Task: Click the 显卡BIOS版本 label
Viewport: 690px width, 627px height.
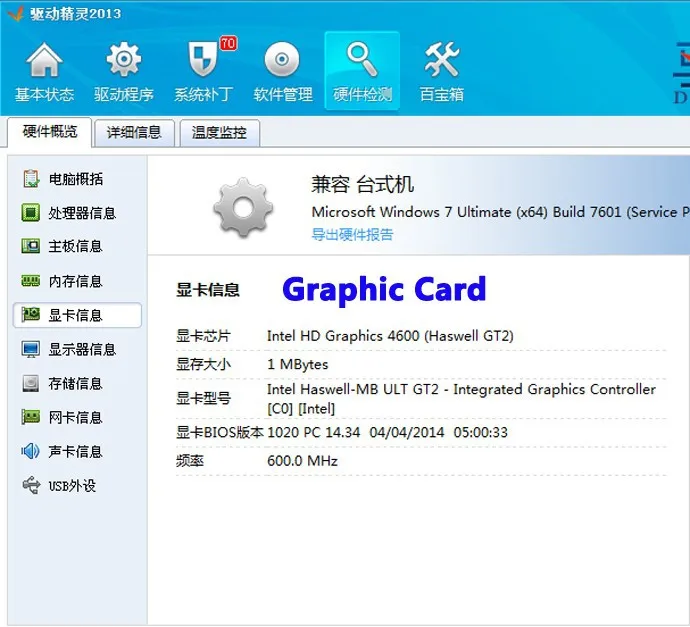Action: (x=220, y=433)
